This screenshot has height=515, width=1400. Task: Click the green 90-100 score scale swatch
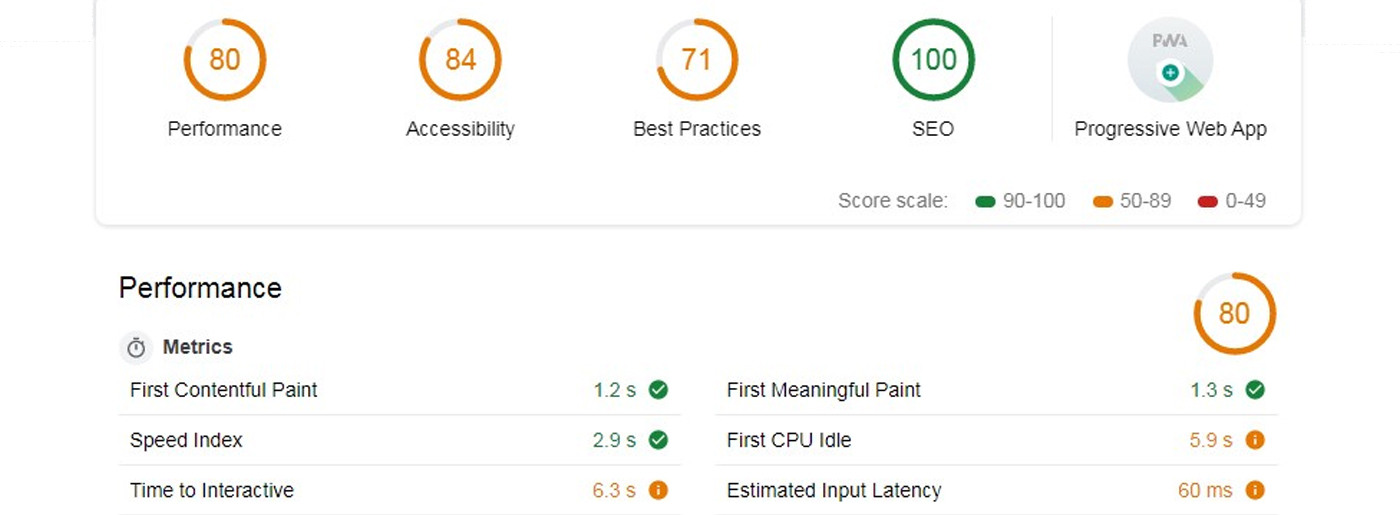(985, 202)
